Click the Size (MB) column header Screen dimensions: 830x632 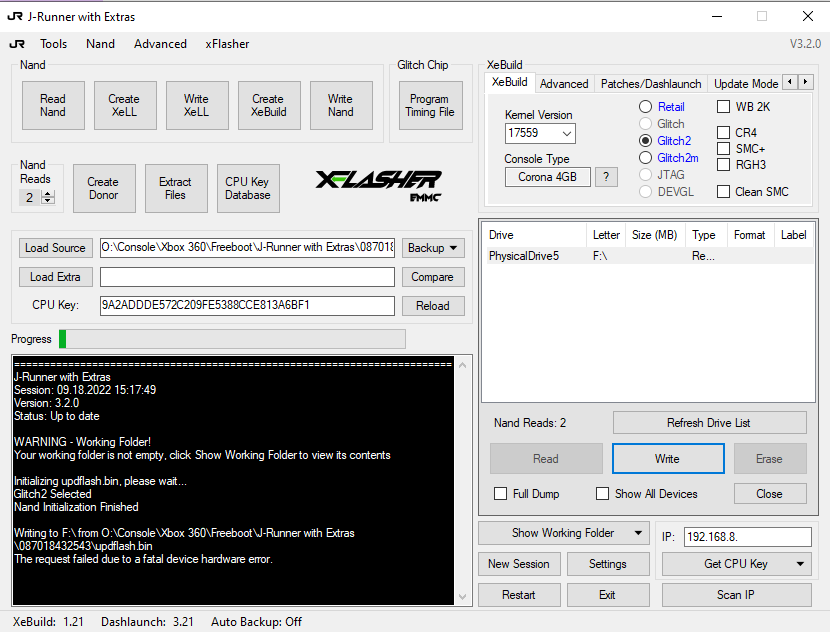(655, 235)
